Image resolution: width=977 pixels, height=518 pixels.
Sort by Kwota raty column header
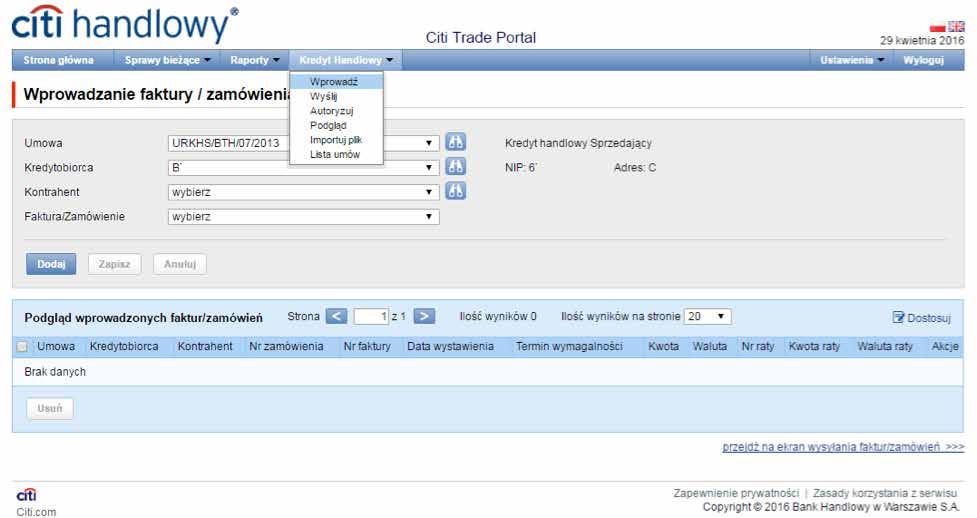[x=814, y=347]
